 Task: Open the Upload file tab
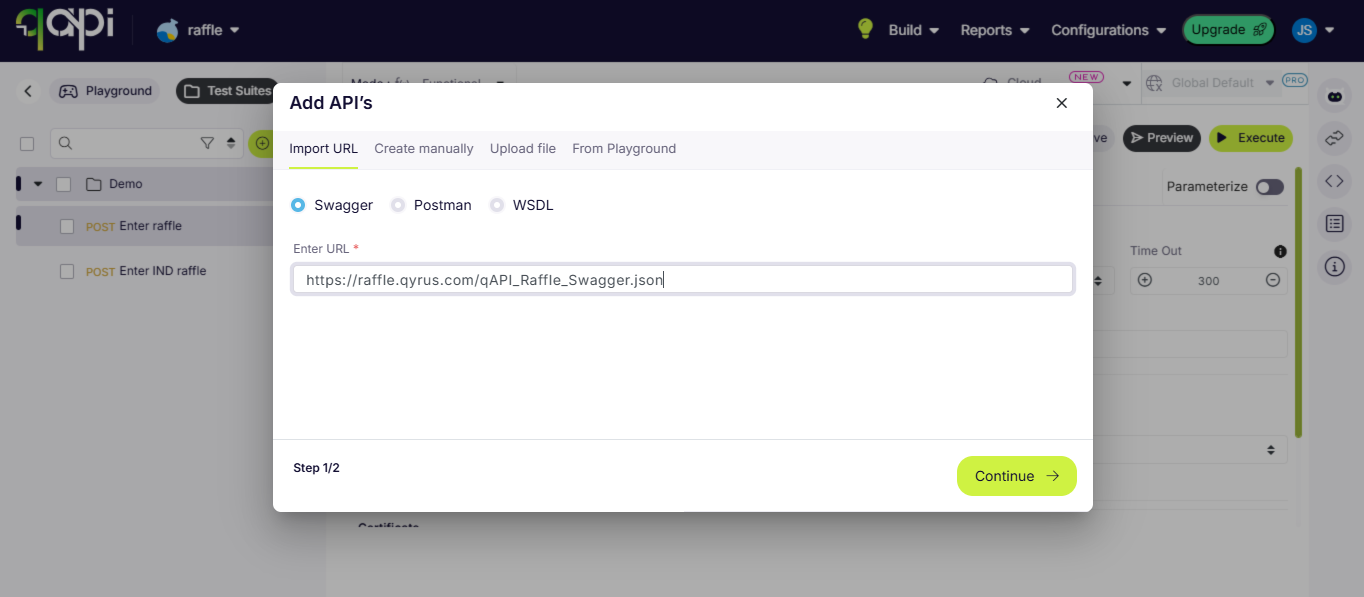[x=522, y=149]
